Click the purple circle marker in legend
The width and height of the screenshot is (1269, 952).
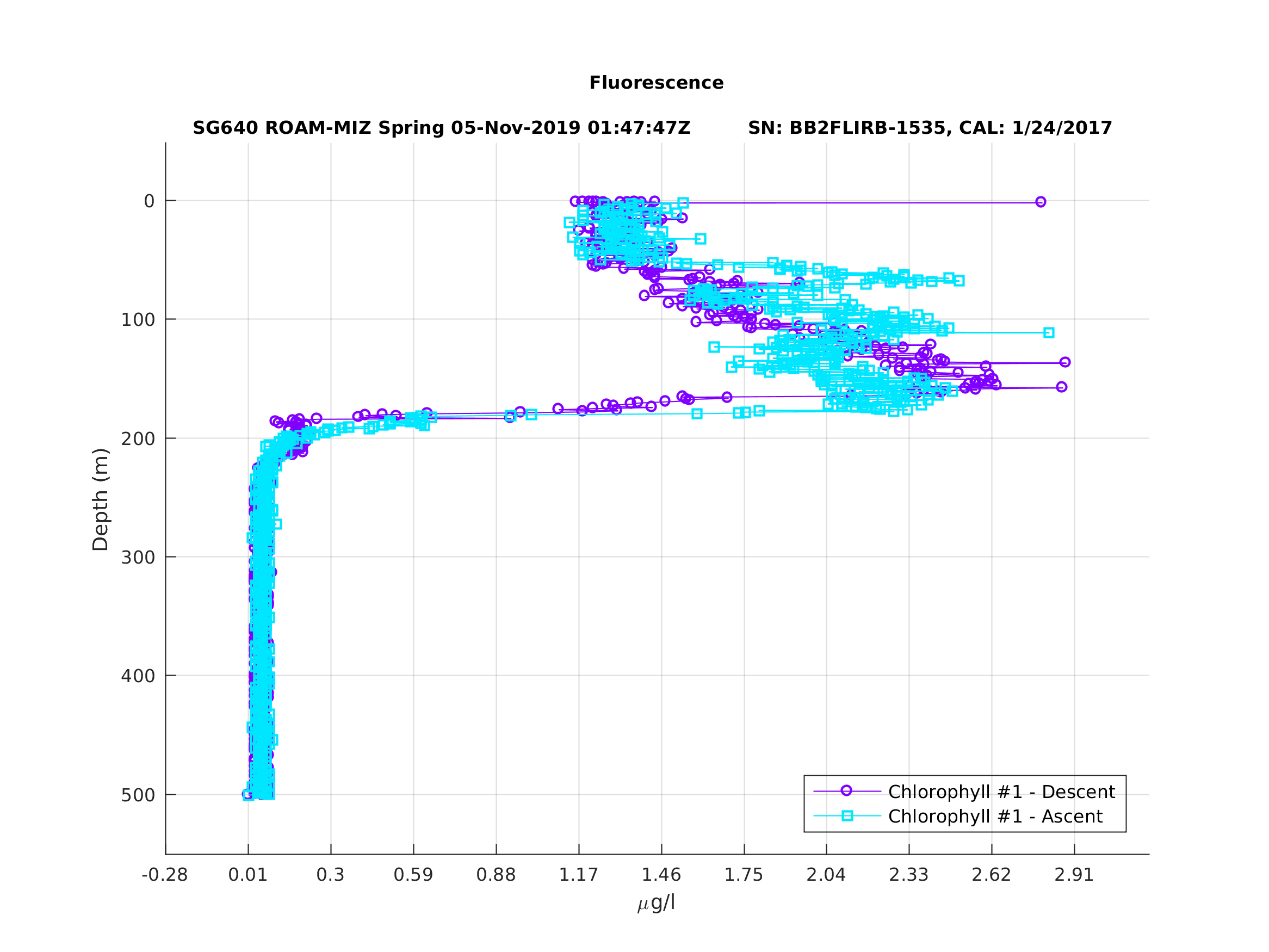click(847, 791)
